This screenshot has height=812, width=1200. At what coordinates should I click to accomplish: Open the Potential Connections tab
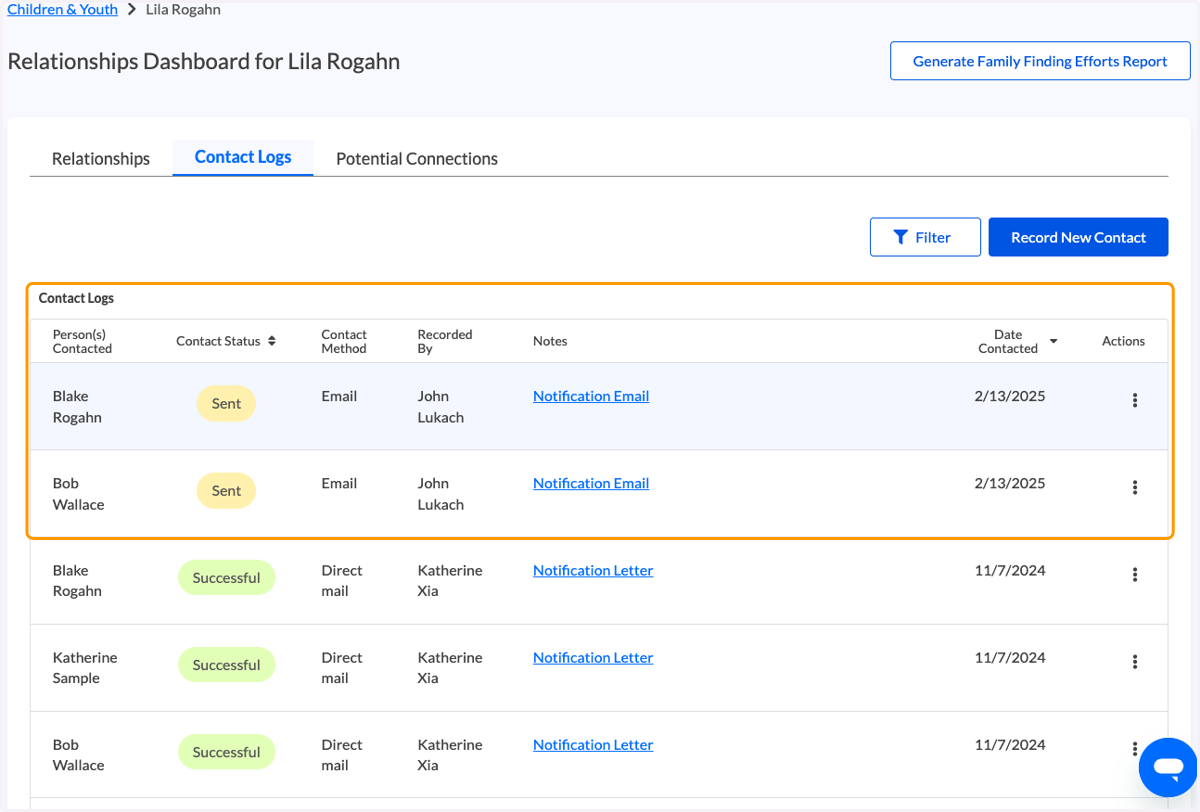click(x=417, y=158)
